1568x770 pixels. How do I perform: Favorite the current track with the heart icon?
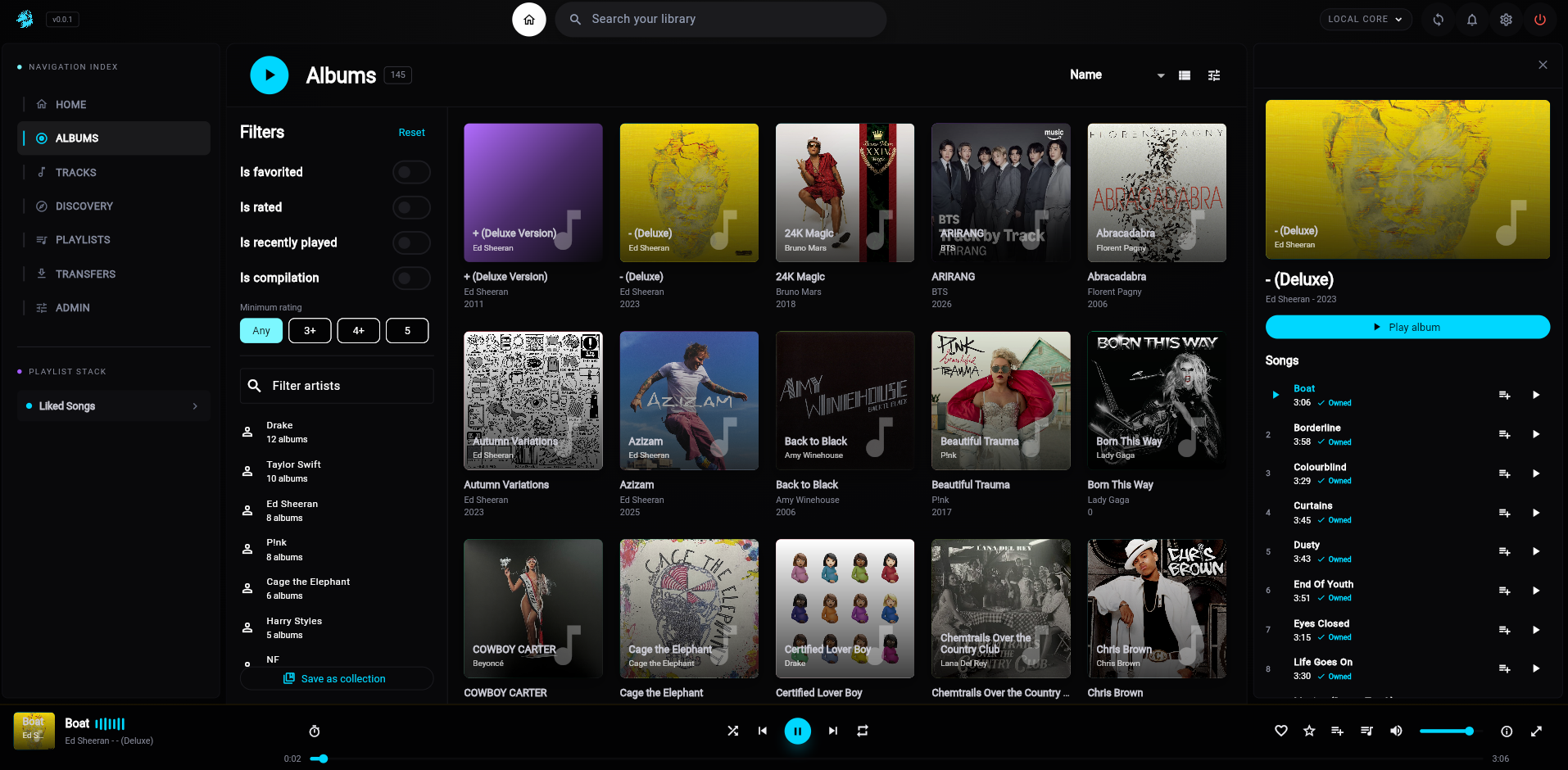click(x=1281, y=731)
